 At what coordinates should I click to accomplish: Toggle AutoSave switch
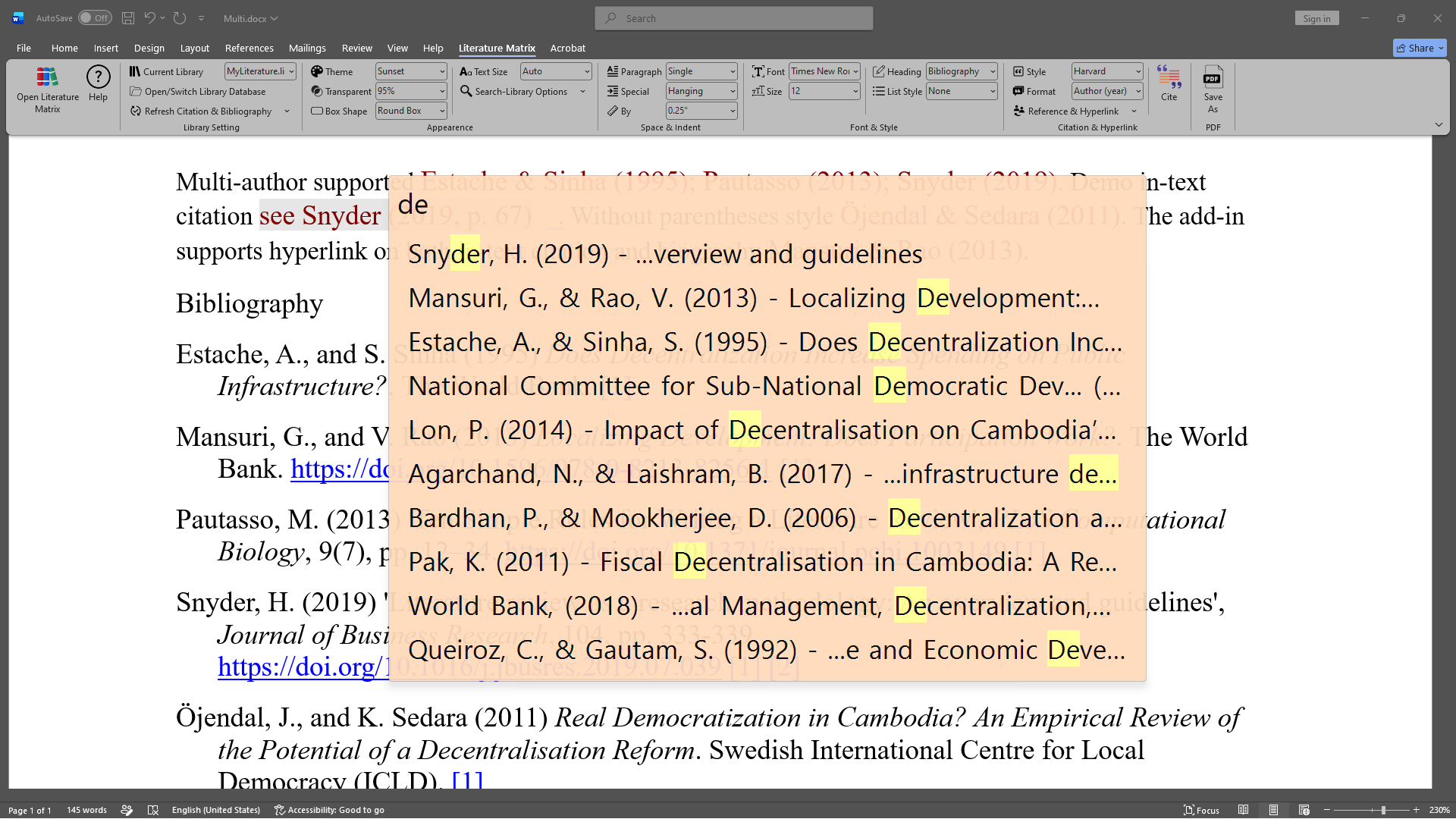tap(95, 18)
